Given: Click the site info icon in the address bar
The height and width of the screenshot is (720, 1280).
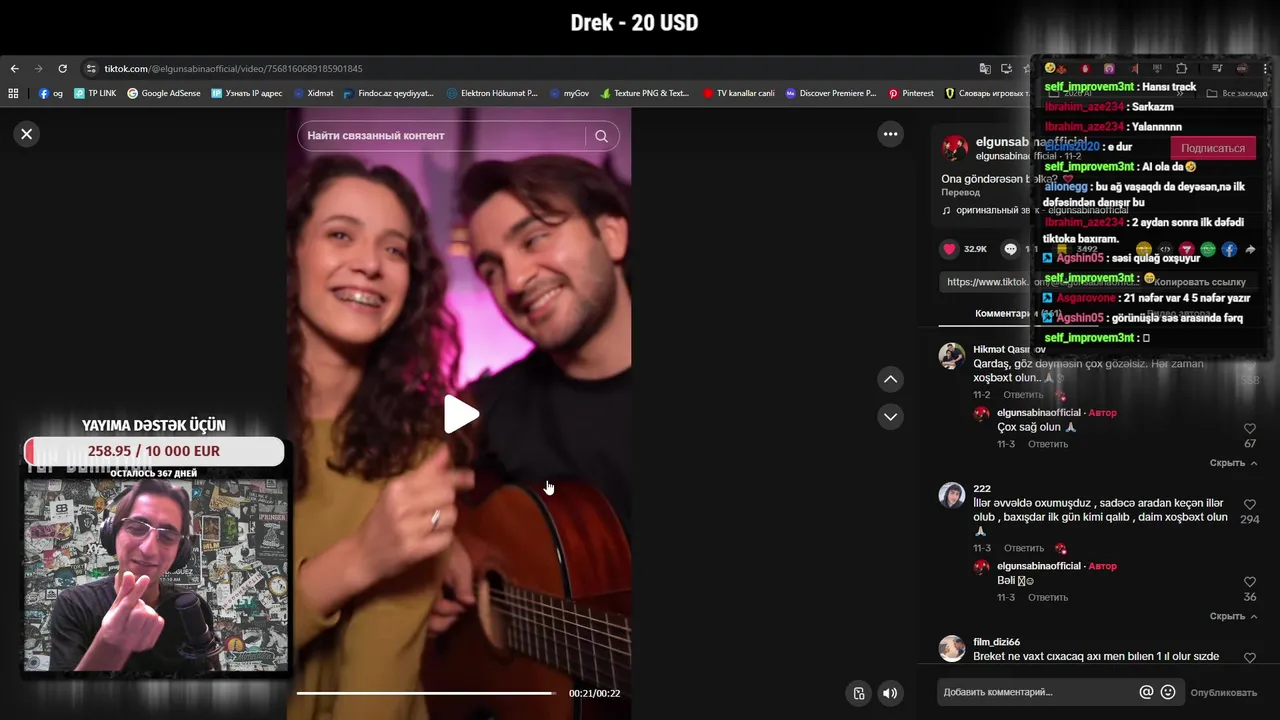Looking at the screenshot, I should [91, 69].
